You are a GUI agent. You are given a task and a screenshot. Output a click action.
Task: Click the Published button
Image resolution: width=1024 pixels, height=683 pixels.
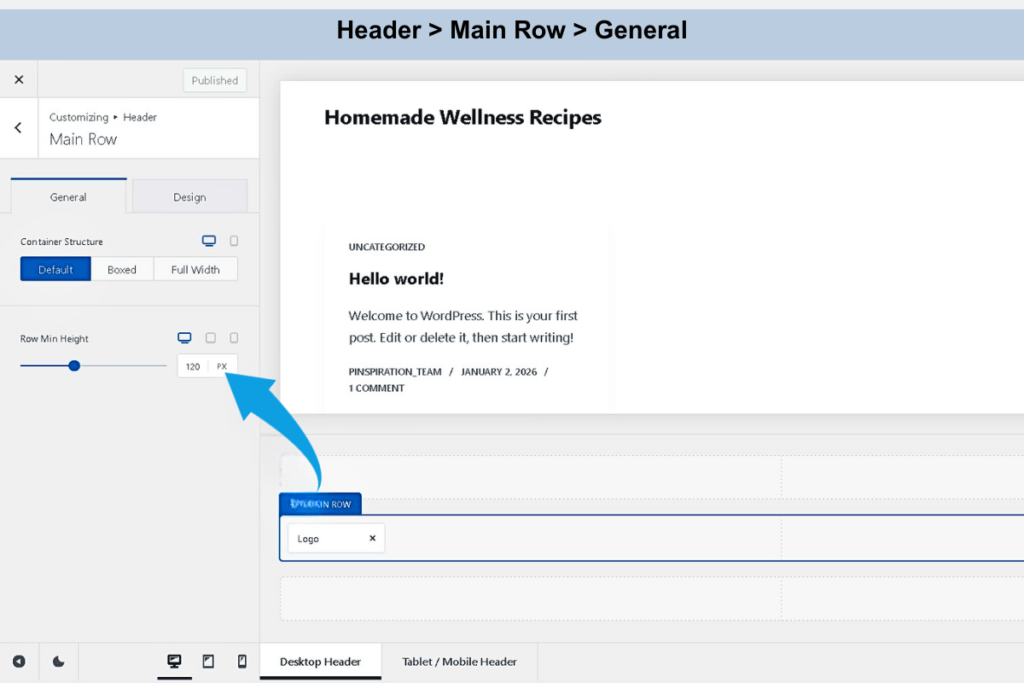[215, 80]
